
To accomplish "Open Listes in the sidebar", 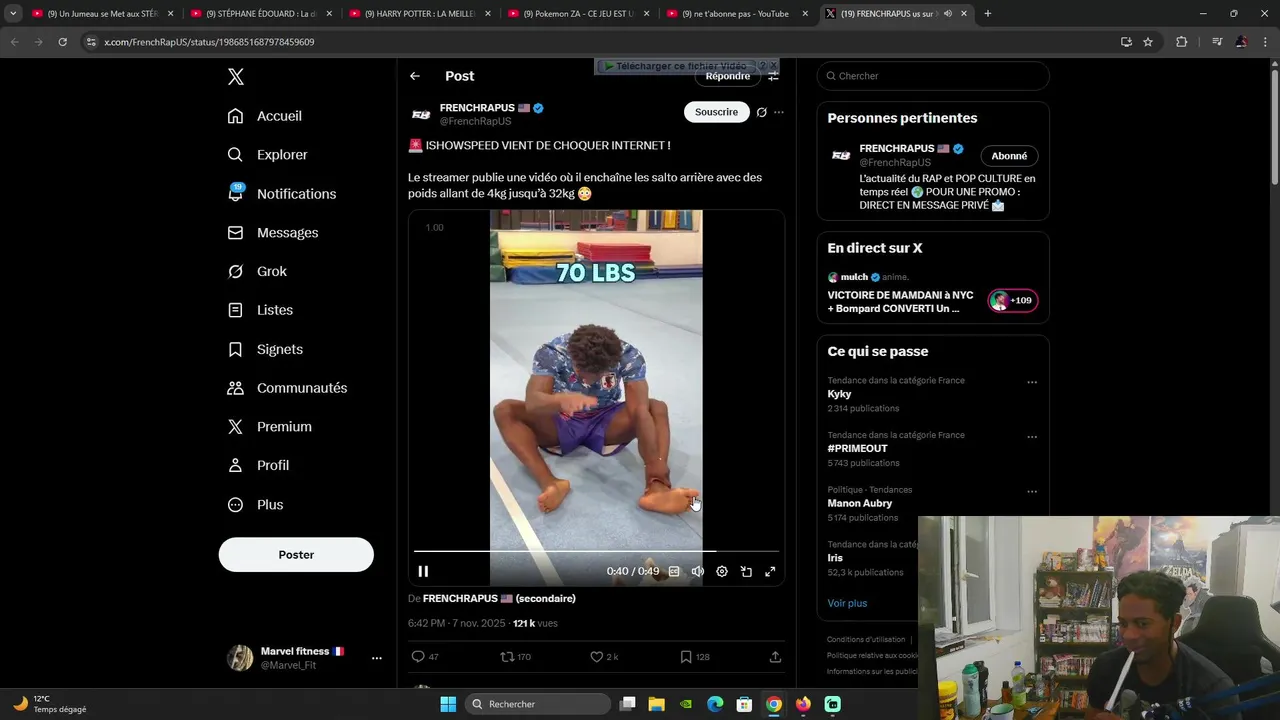I will (x=260, y=310).
